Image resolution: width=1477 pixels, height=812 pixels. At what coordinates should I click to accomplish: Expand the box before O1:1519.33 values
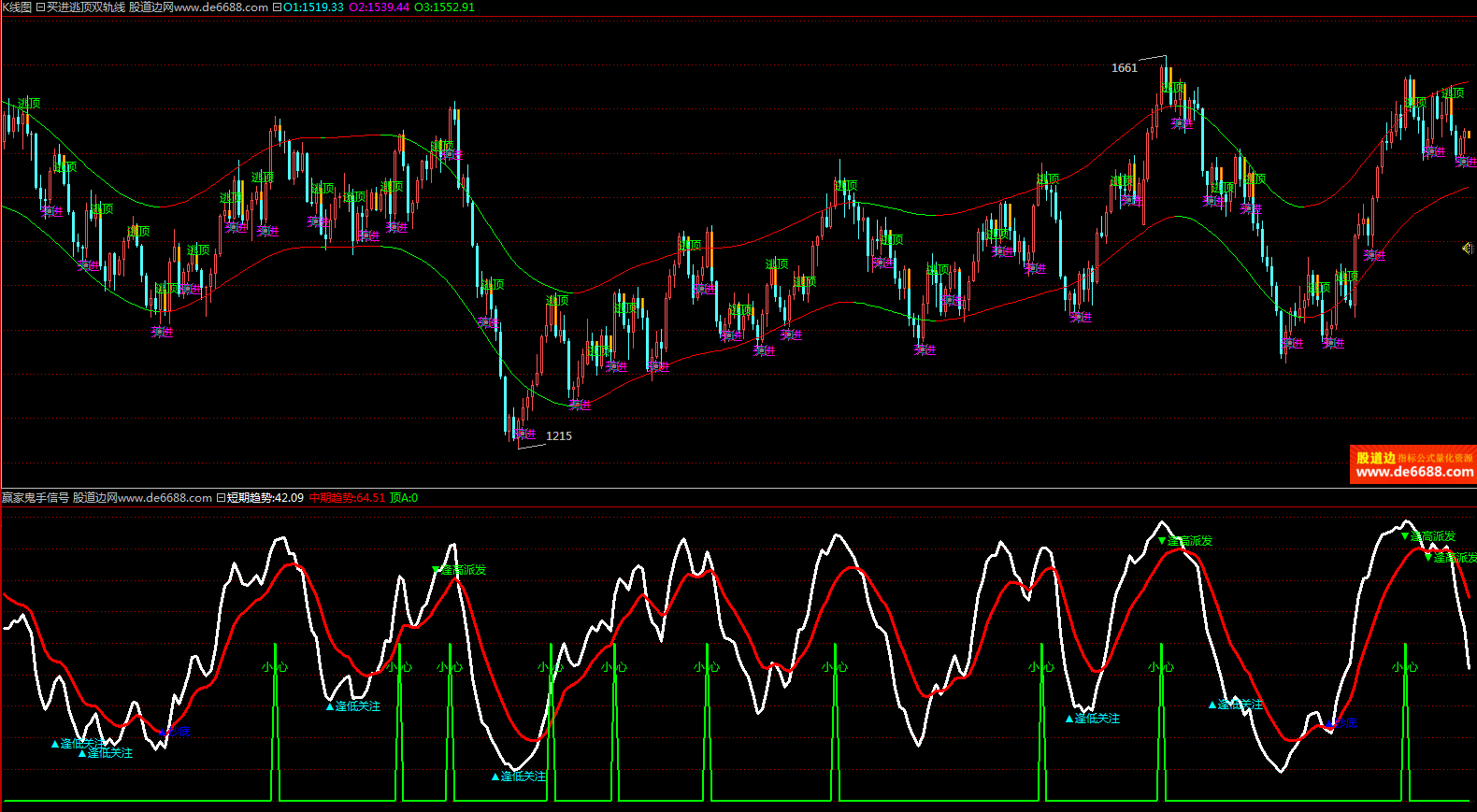pos(277,7)
